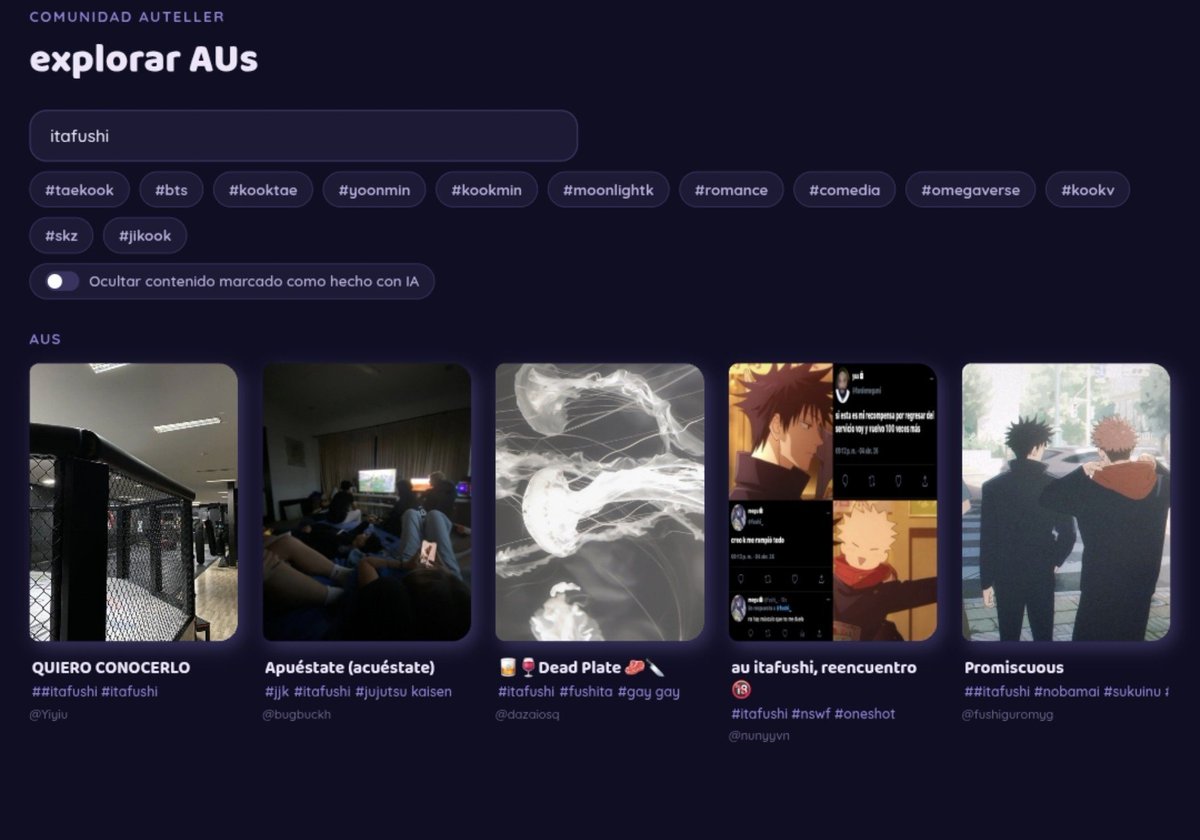Choose the #moonlightk tag chip
This screenshot has width=1200, height=840.
[608, 190]
